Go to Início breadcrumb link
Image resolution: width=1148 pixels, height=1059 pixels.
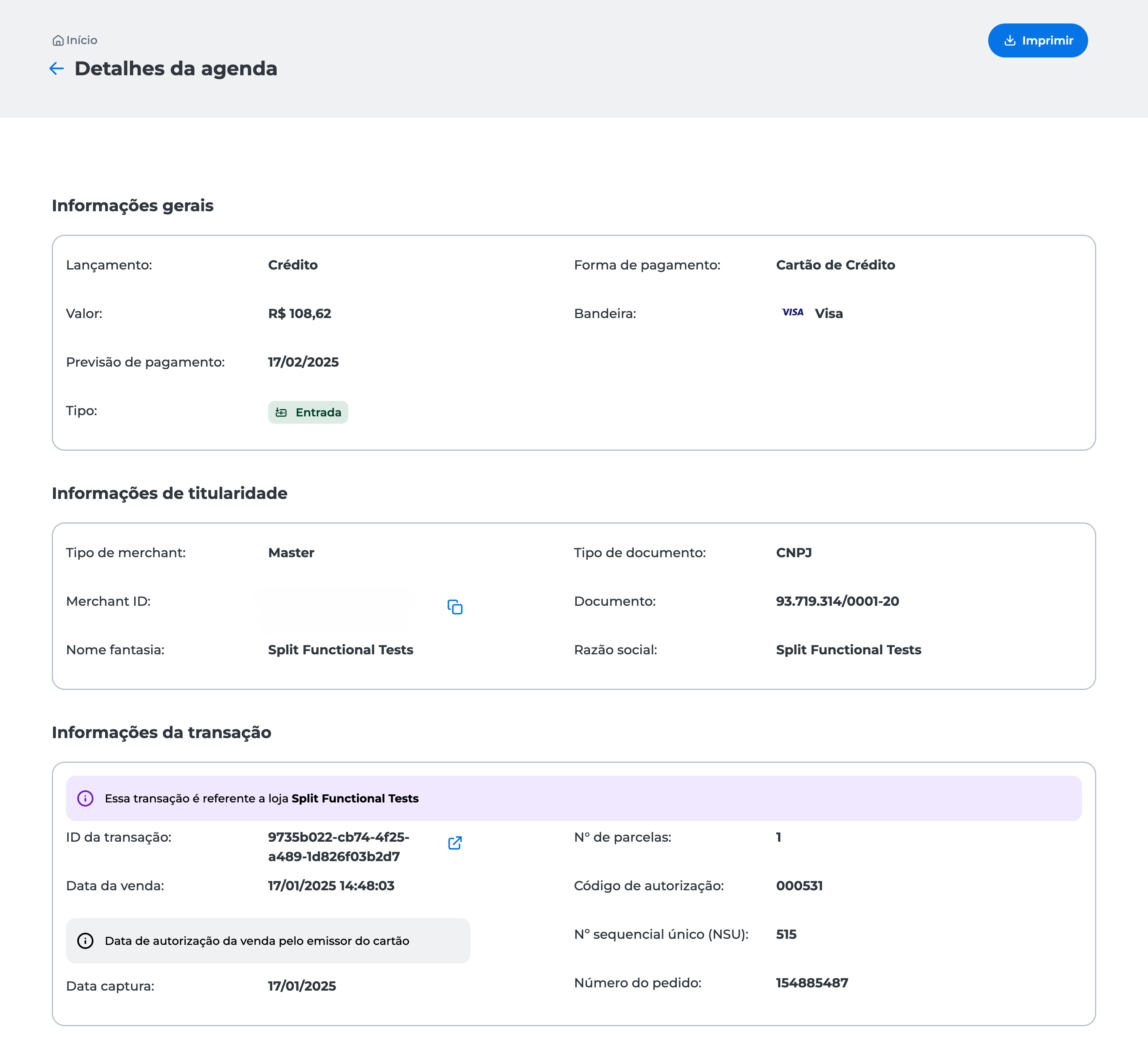tap(81, 41)
